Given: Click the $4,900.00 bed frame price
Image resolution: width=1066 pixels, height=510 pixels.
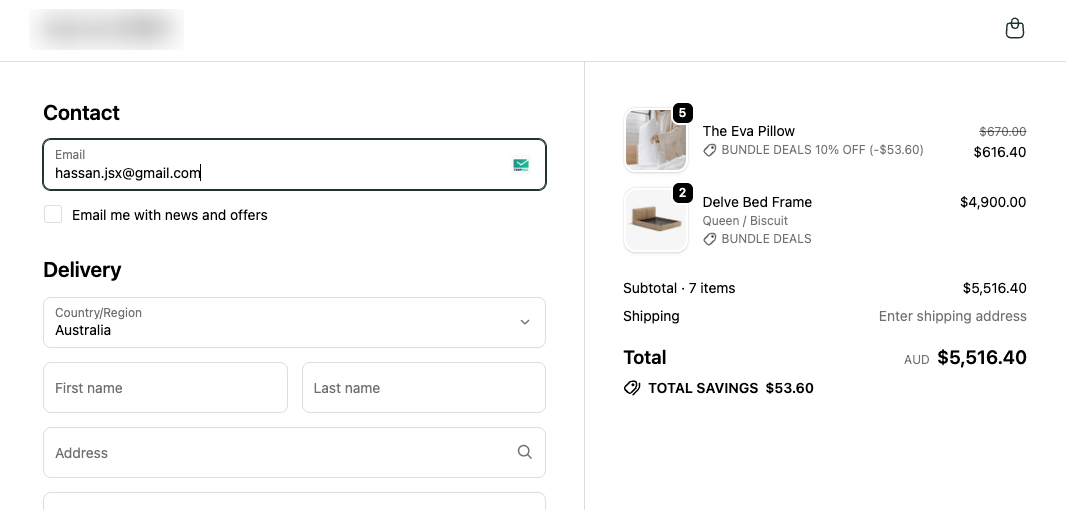Looking at the screenshot, I should point(993,202).
